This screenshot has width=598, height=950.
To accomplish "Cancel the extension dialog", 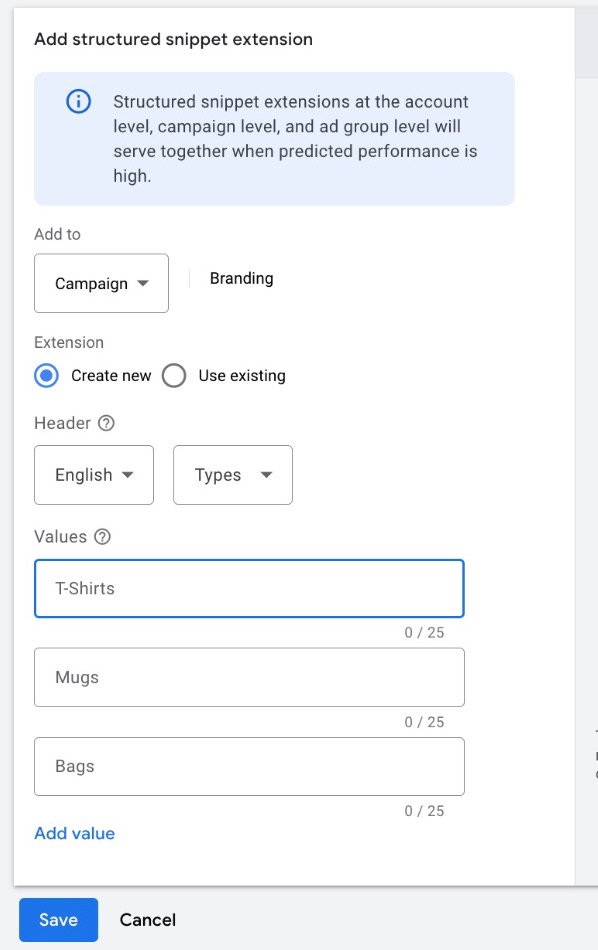I will pos(148,920).
